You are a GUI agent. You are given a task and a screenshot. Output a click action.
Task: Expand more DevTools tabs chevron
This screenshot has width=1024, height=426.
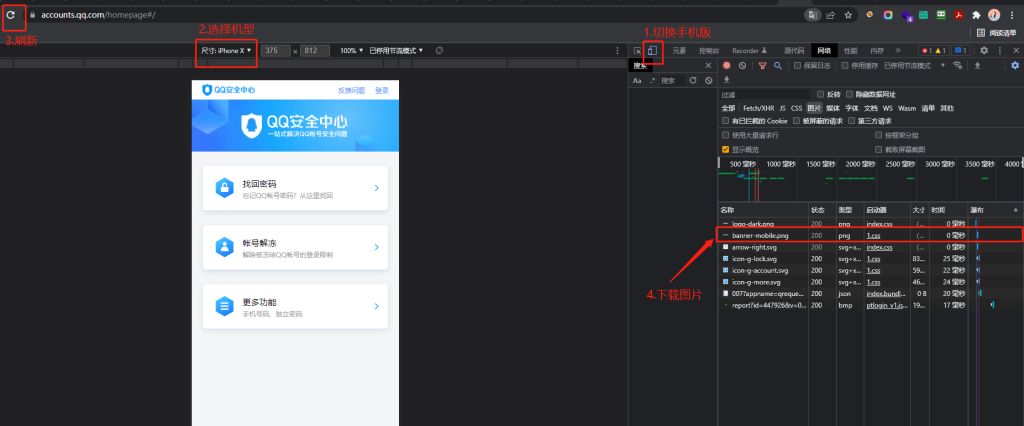898,50
